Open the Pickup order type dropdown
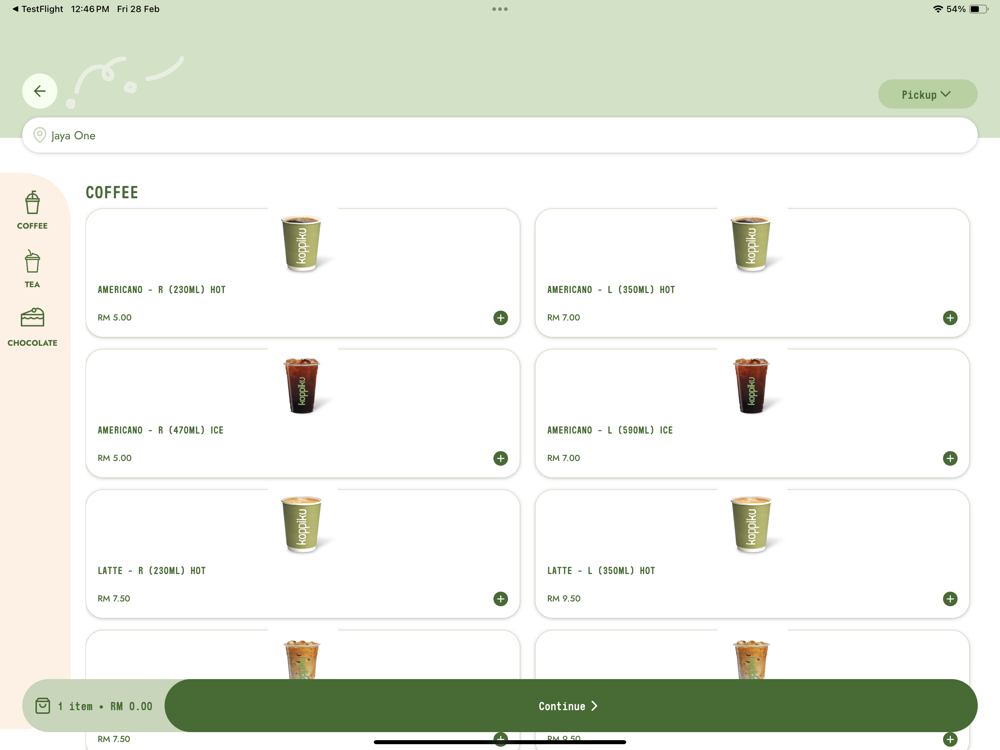This screenshot has width=1000, height=750. (x=927, y=94)
